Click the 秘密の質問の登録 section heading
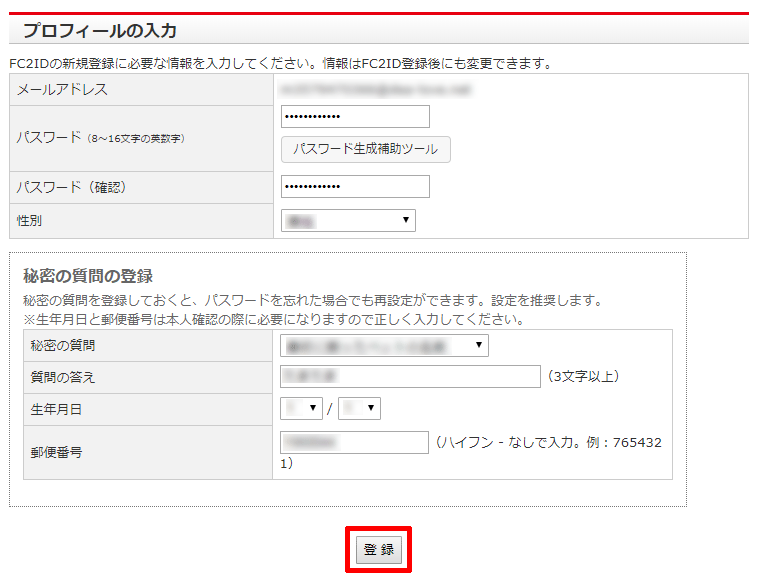 point(87,276)
